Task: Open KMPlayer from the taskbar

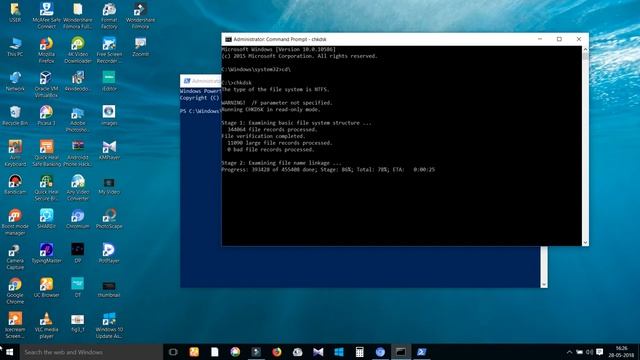Action: click(318, 352)
